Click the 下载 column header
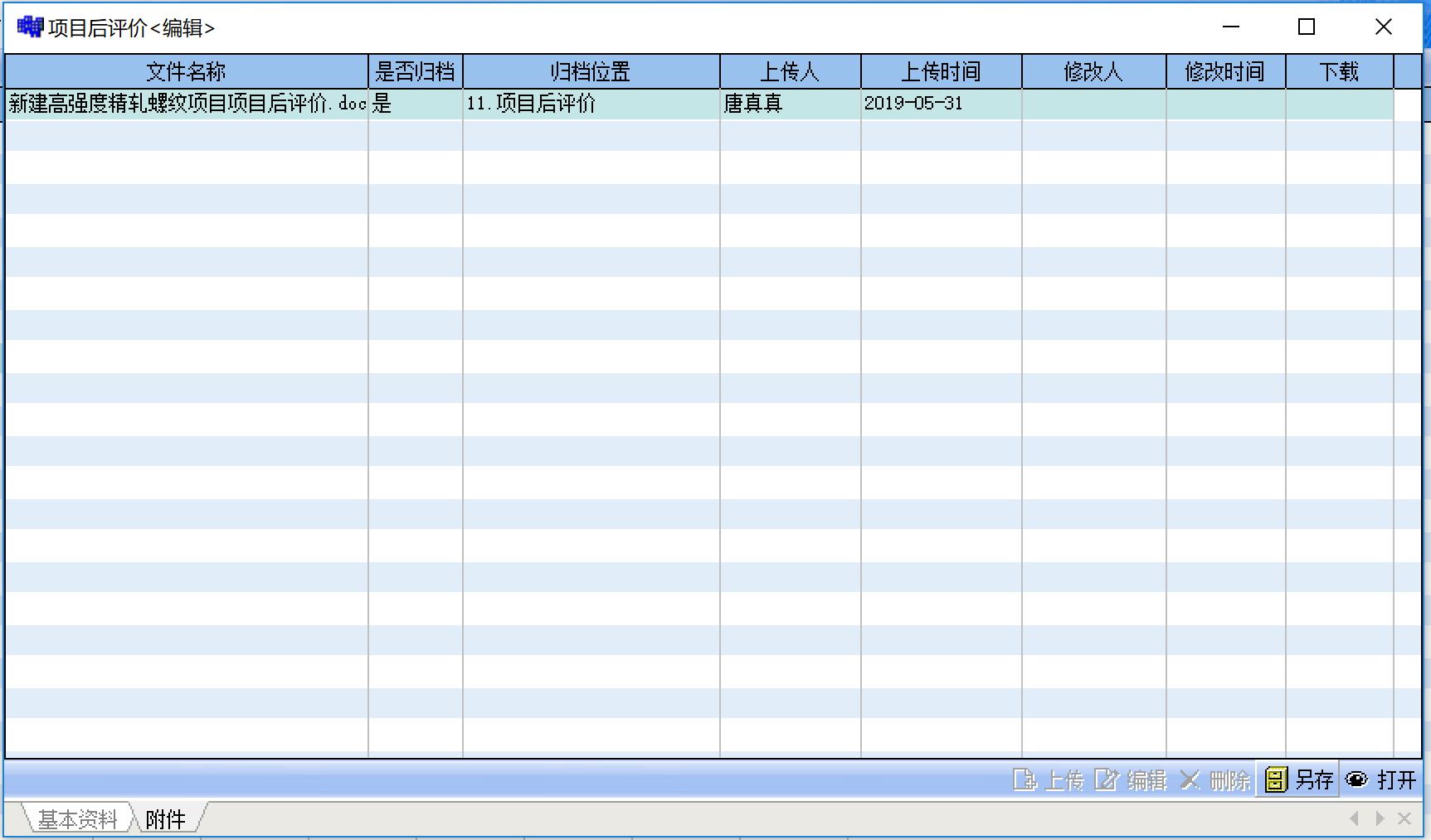The image size is (1431, 840). pyautogui.click(x=1339, y=72)
